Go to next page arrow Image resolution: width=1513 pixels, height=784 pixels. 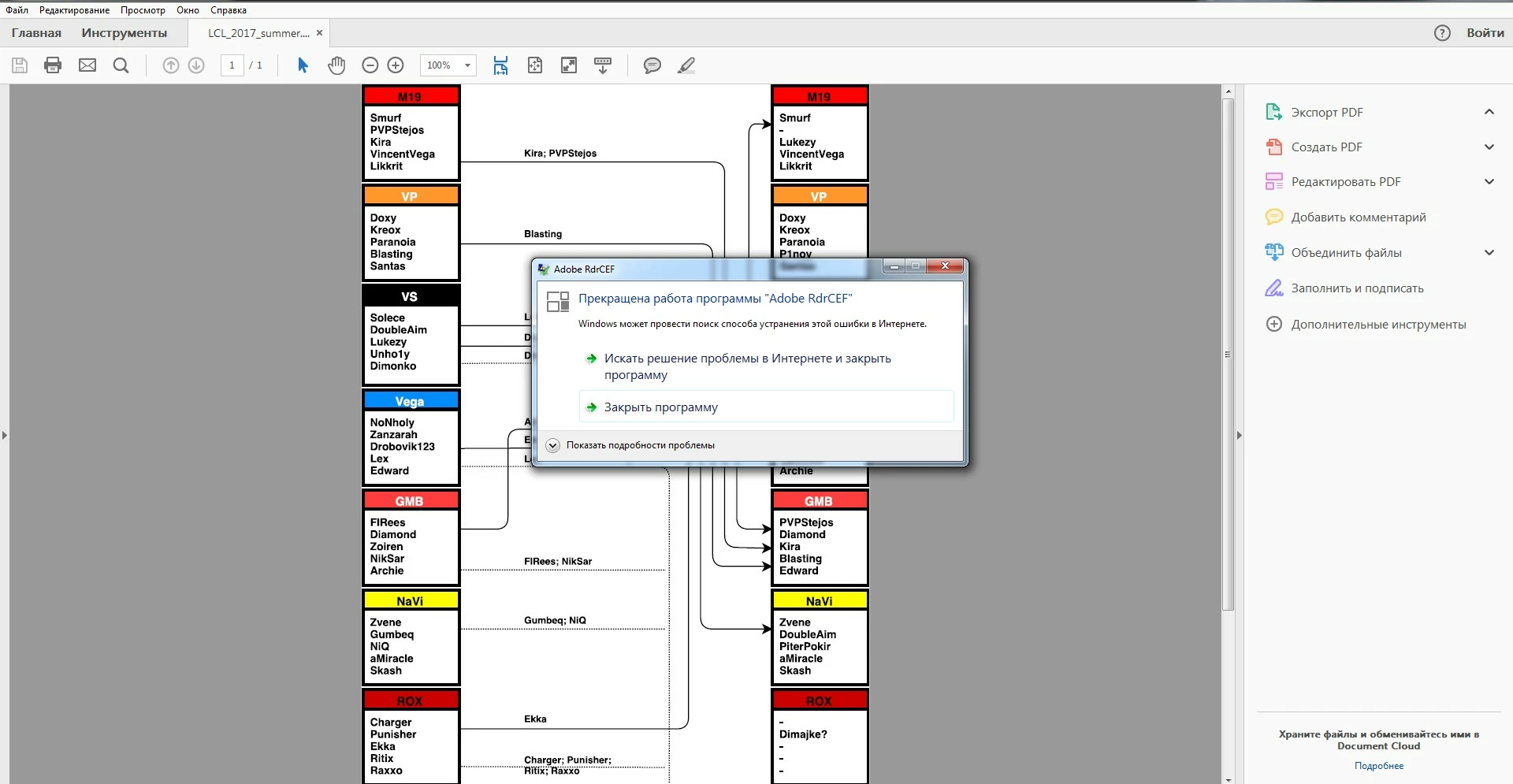196,65
